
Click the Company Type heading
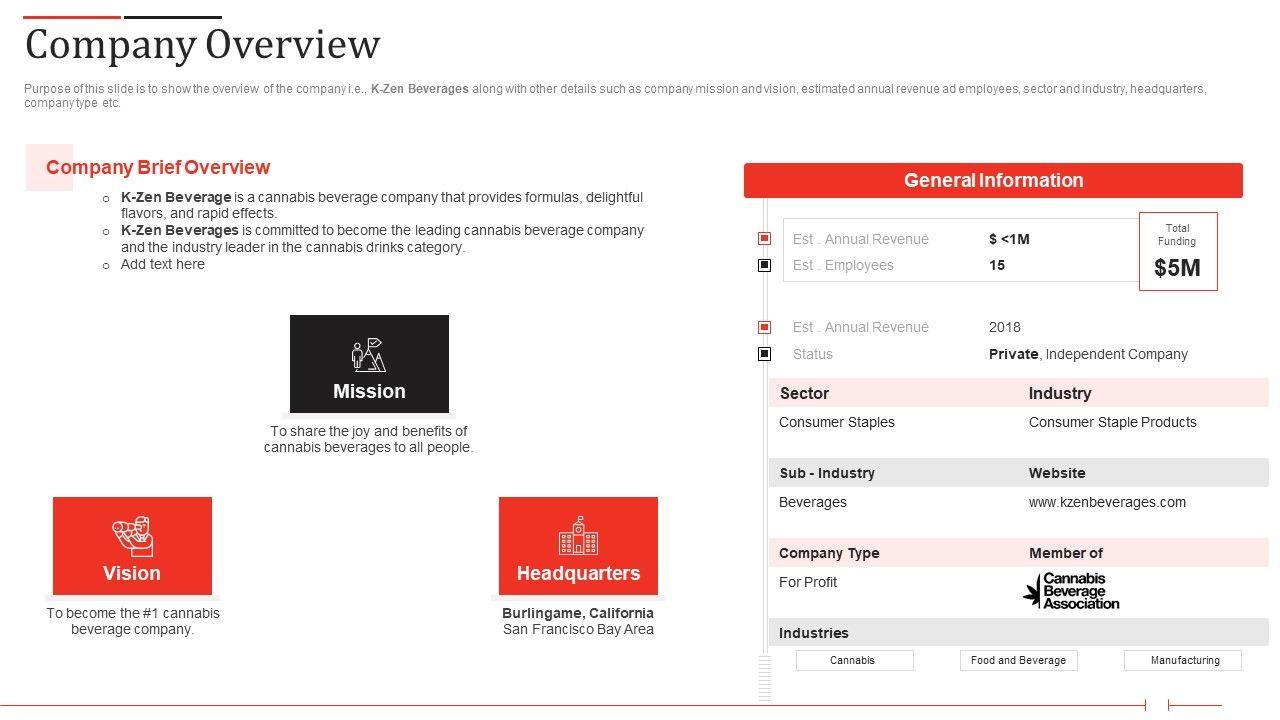point(829,553)
